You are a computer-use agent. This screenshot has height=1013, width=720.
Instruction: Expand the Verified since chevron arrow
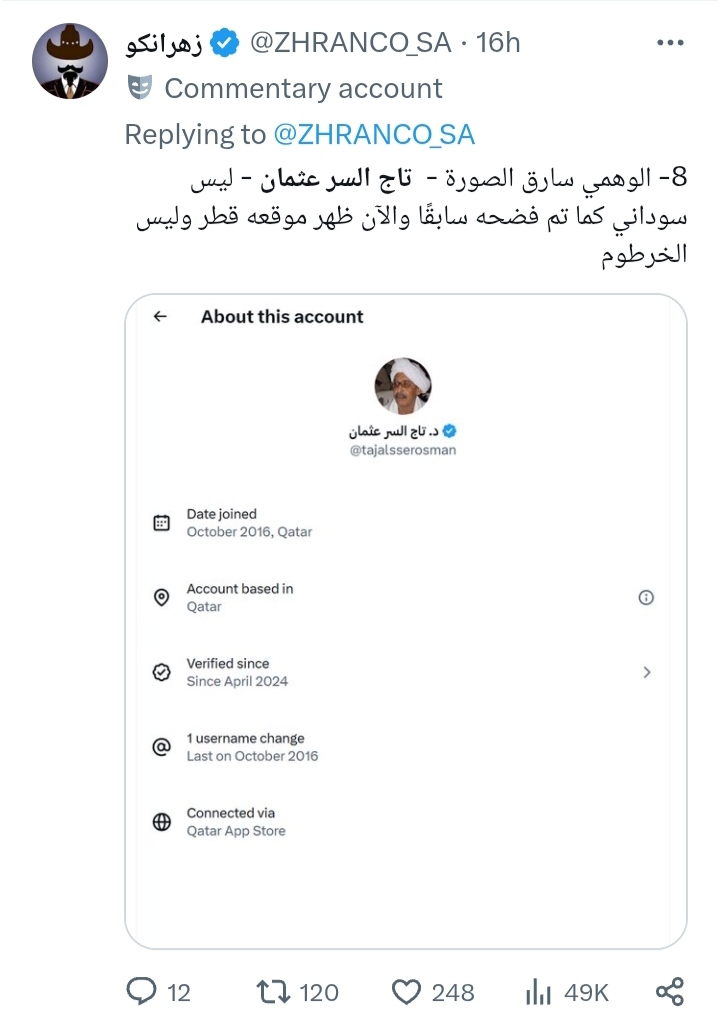pyautogui.click(x=646, y=672)
